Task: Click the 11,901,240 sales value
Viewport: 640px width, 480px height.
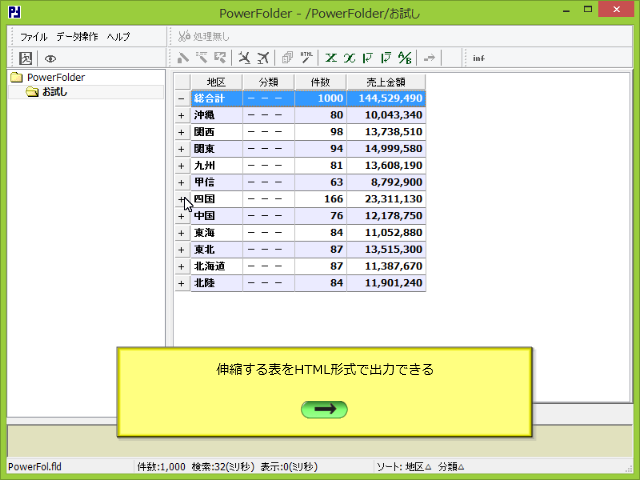Action: pyautogui.click(x=386, y=283)
